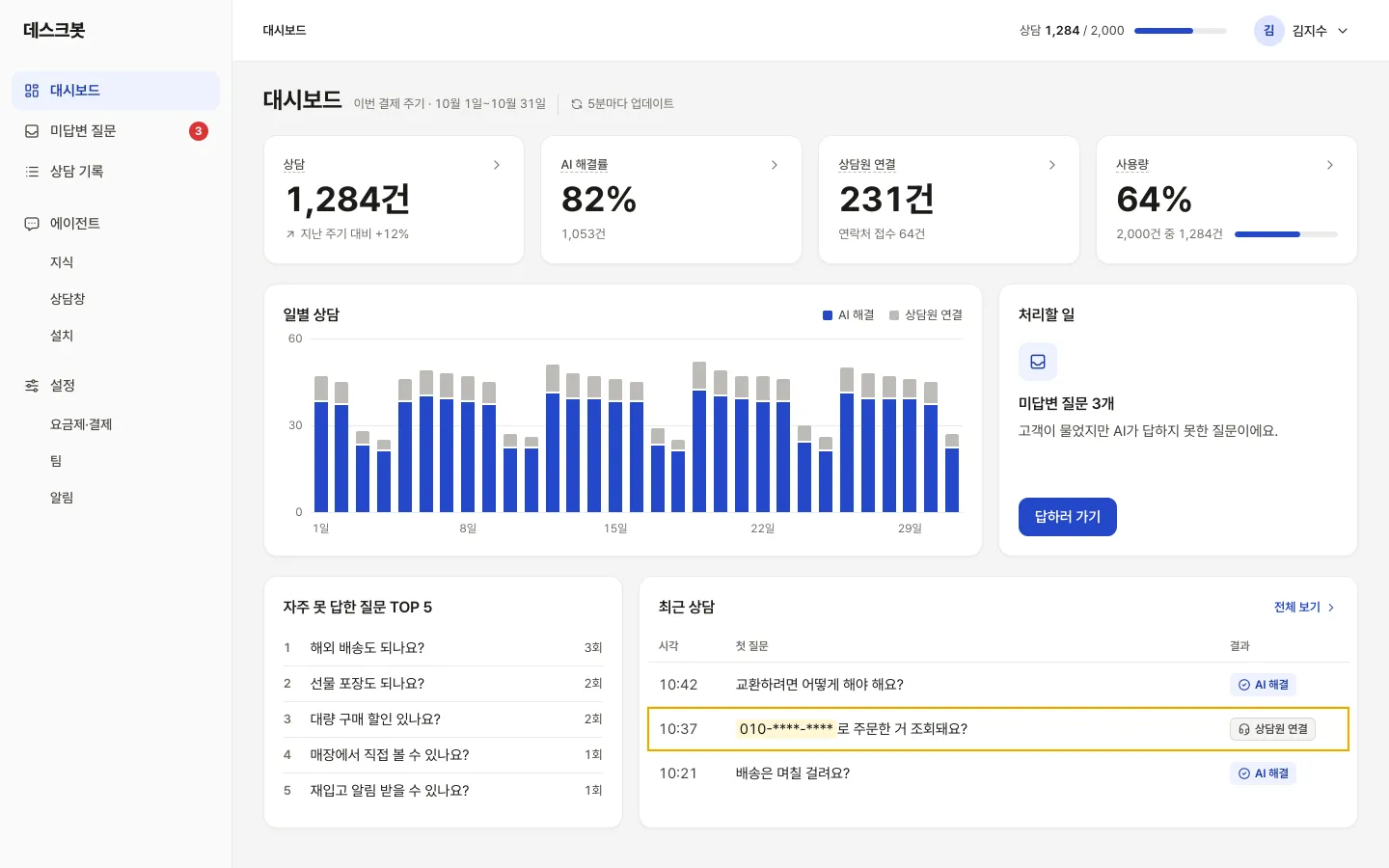
Task: Click the chevron next to 전체 보기
Action: coord(1331,608)
